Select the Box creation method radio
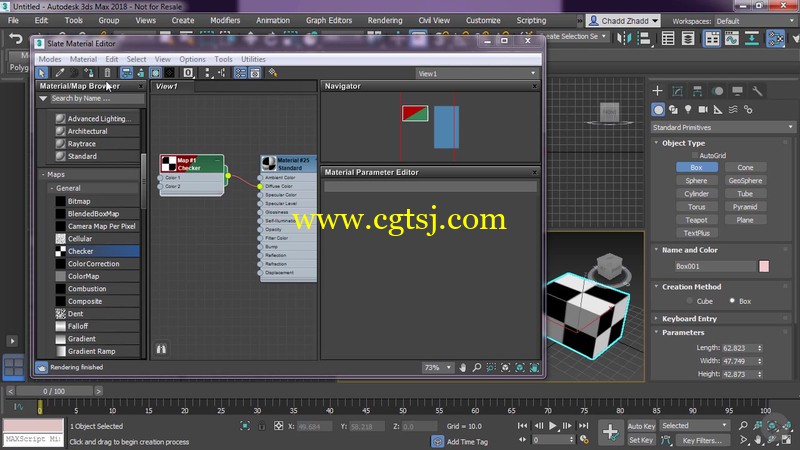 [732, 301]
